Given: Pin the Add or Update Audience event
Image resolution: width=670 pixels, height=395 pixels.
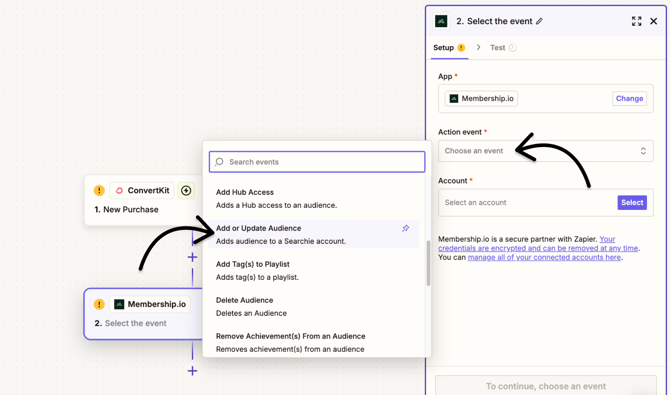Looking at the screenshot, I should [x=406, y=228].
